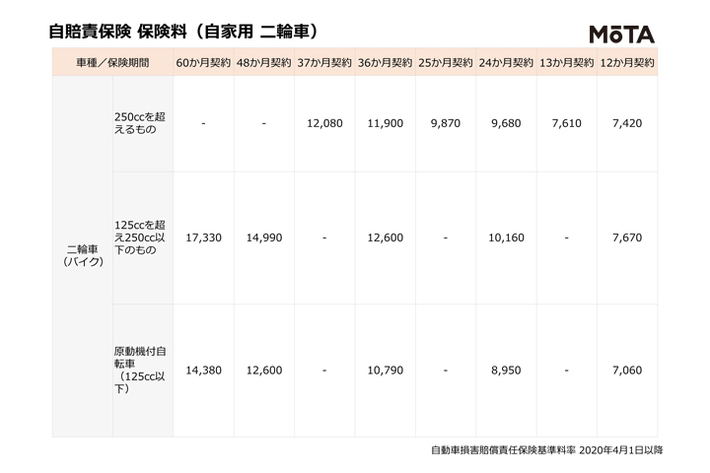Image resolution: width=710 pixels, height=473 pixels.
Task: Click the 37か月契約 column header
Action: (x=324, y=62)
